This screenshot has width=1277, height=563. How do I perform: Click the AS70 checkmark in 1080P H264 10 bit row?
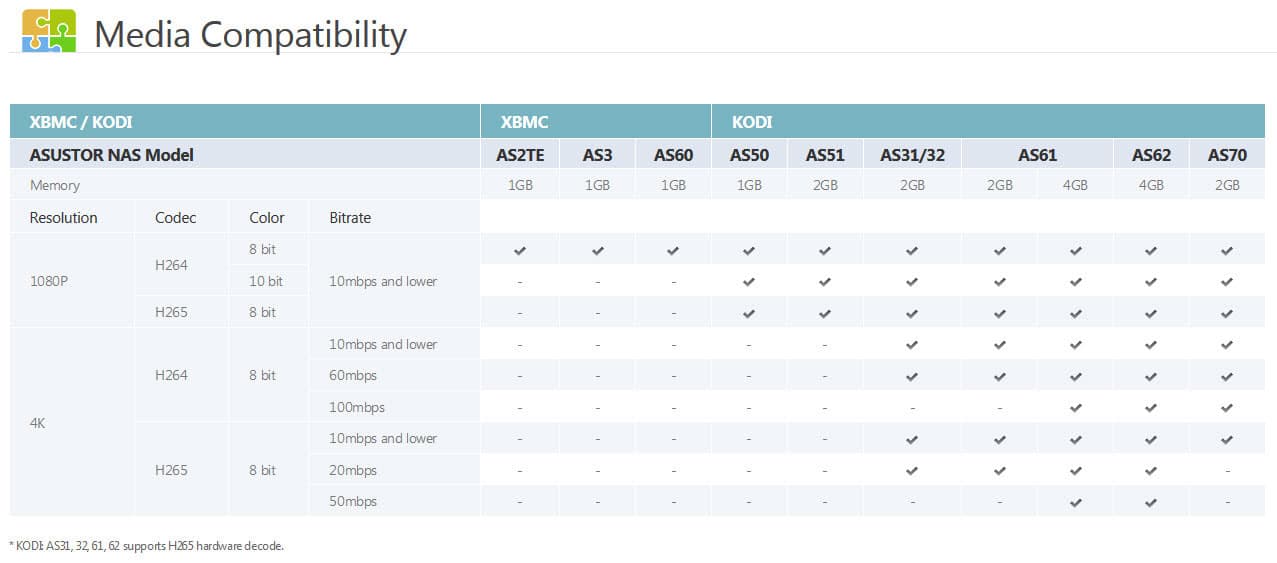point(1227,282)
